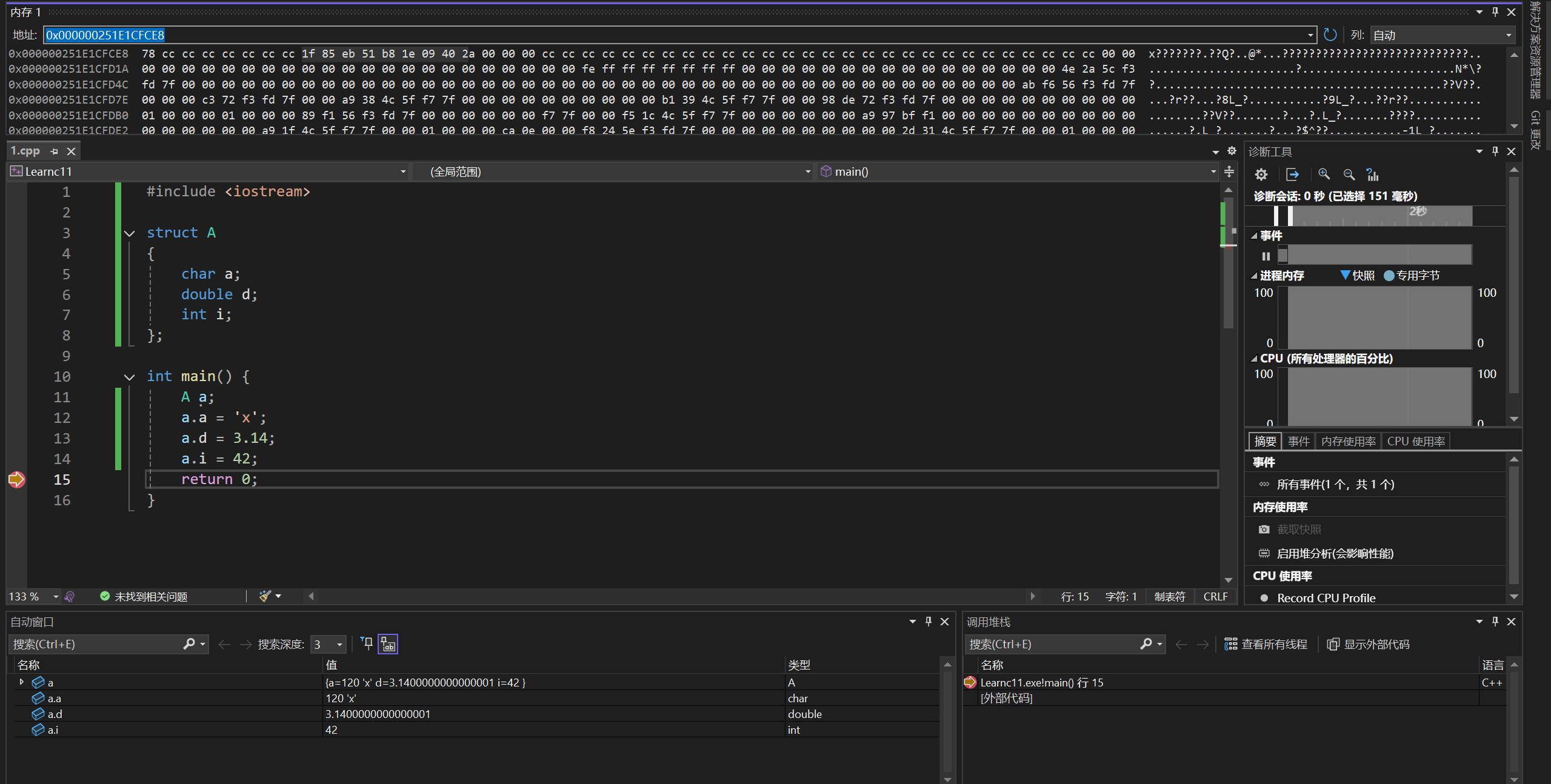Click Record CPU Profile

[x=1326, y=598]
